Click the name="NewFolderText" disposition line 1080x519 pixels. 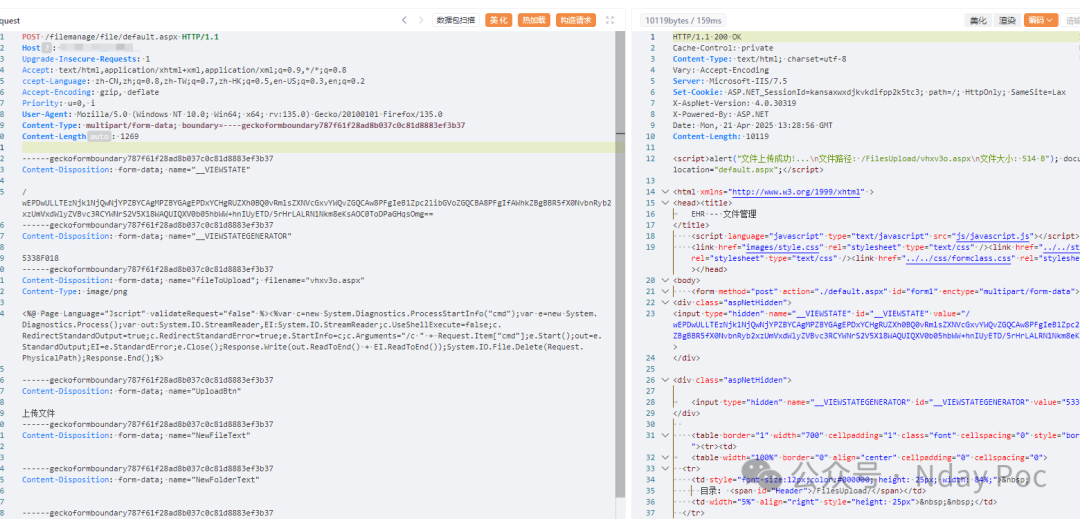(x=140, y=479)
